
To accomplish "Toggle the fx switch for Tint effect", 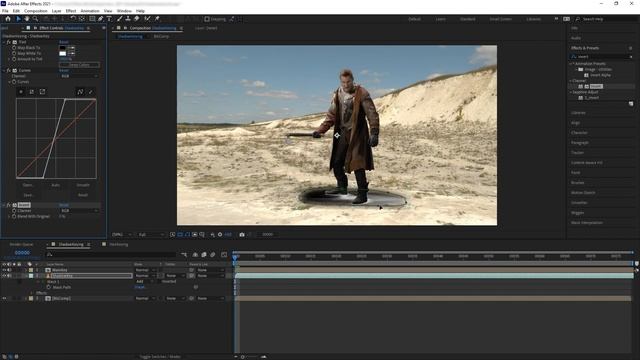I will tap(9, 42).
